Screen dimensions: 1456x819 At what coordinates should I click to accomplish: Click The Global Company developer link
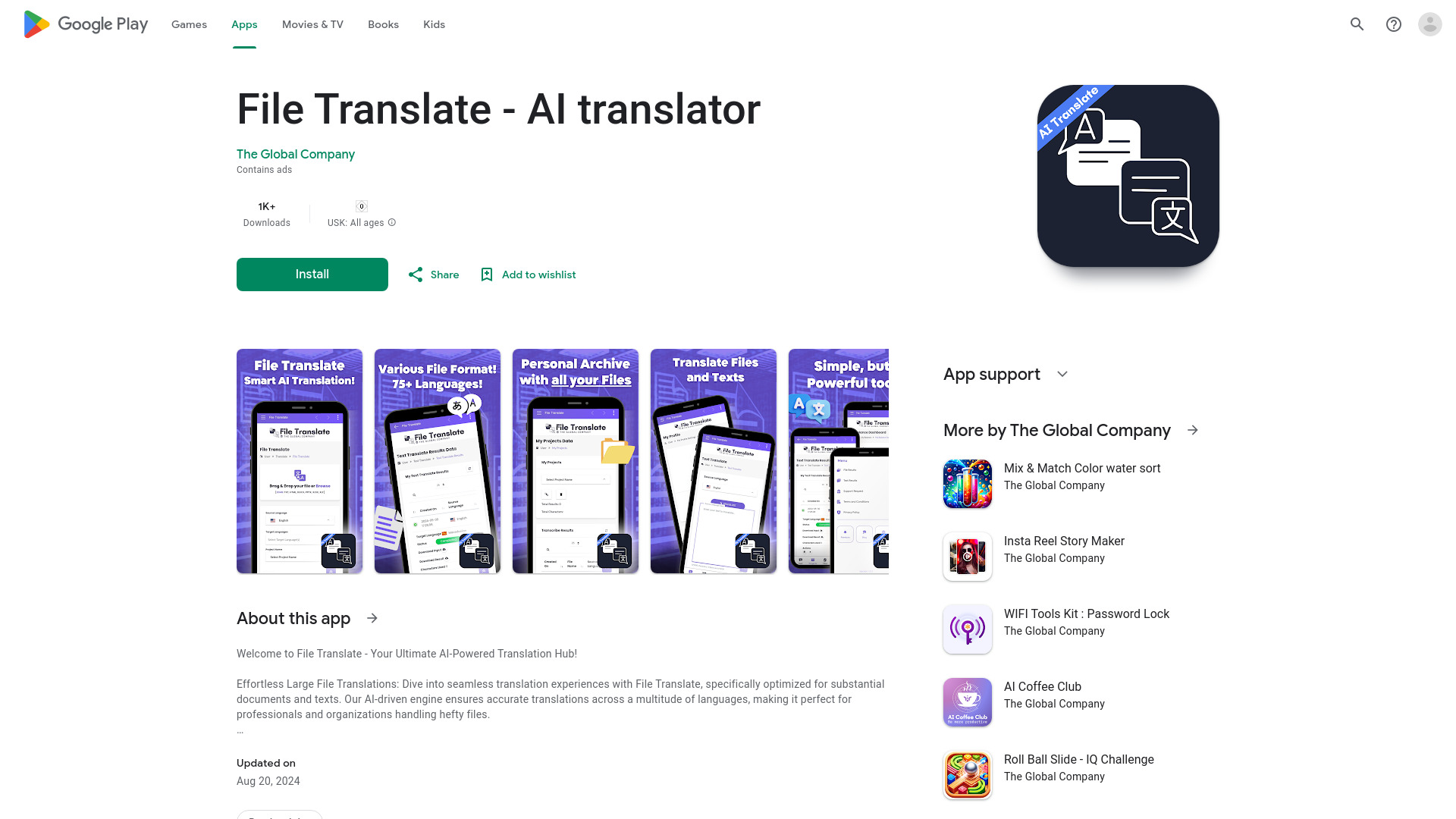click(x=295, y=154)
